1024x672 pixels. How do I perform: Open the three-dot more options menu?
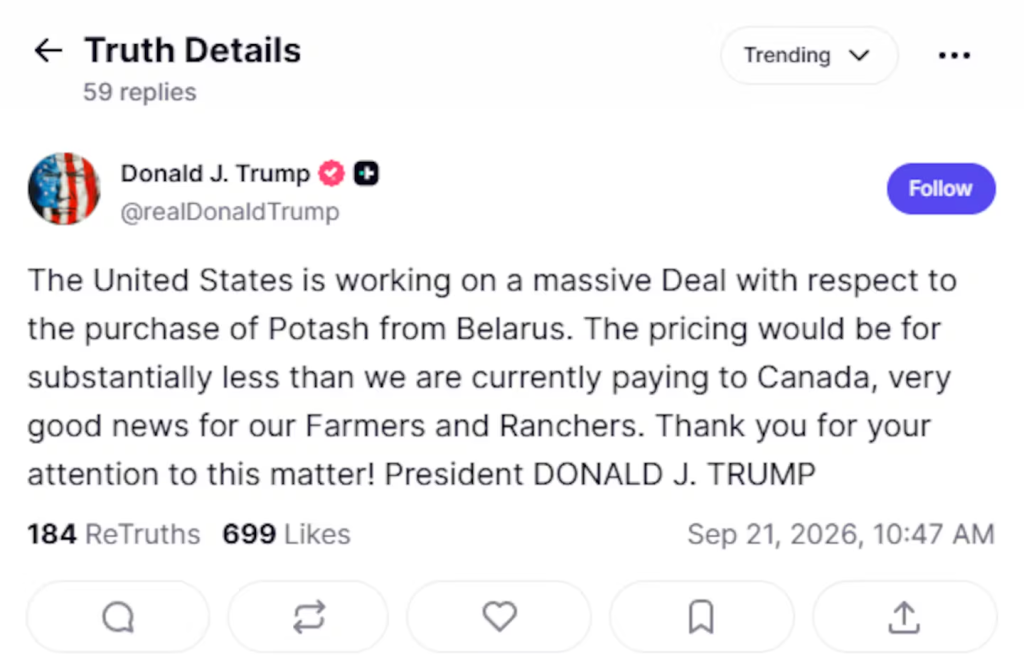point(954,56)
